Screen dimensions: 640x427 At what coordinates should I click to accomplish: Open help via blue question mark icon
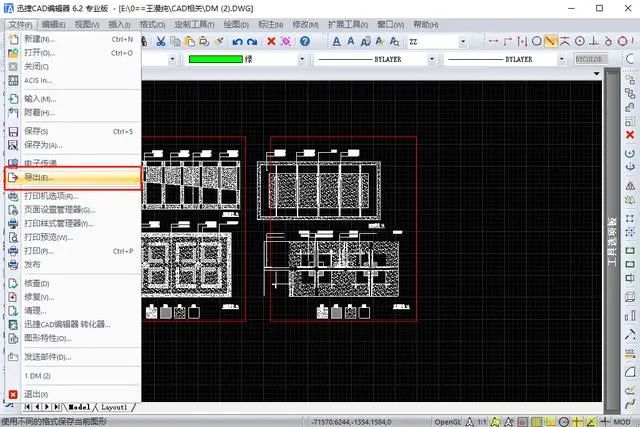[305, 41]
